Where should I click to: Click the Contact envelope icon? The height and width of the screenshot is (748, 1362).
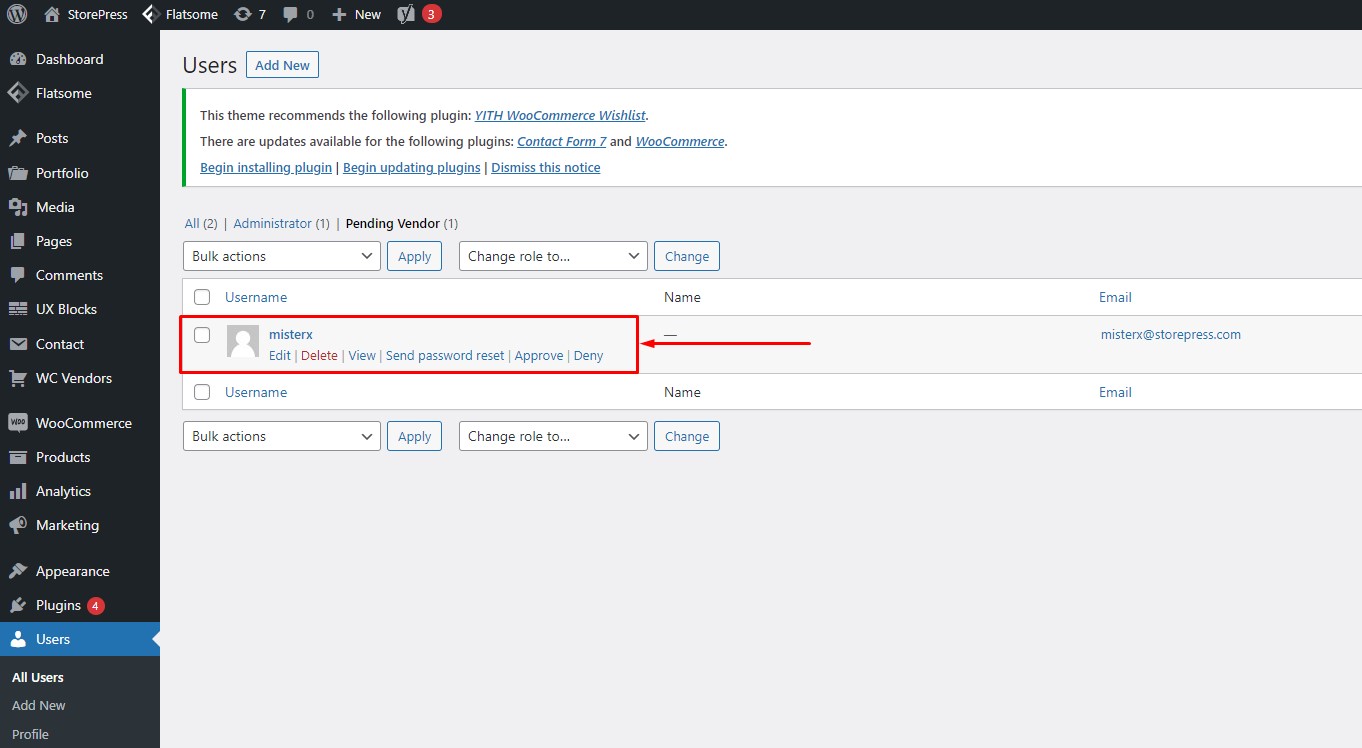(x=18, y=344)
